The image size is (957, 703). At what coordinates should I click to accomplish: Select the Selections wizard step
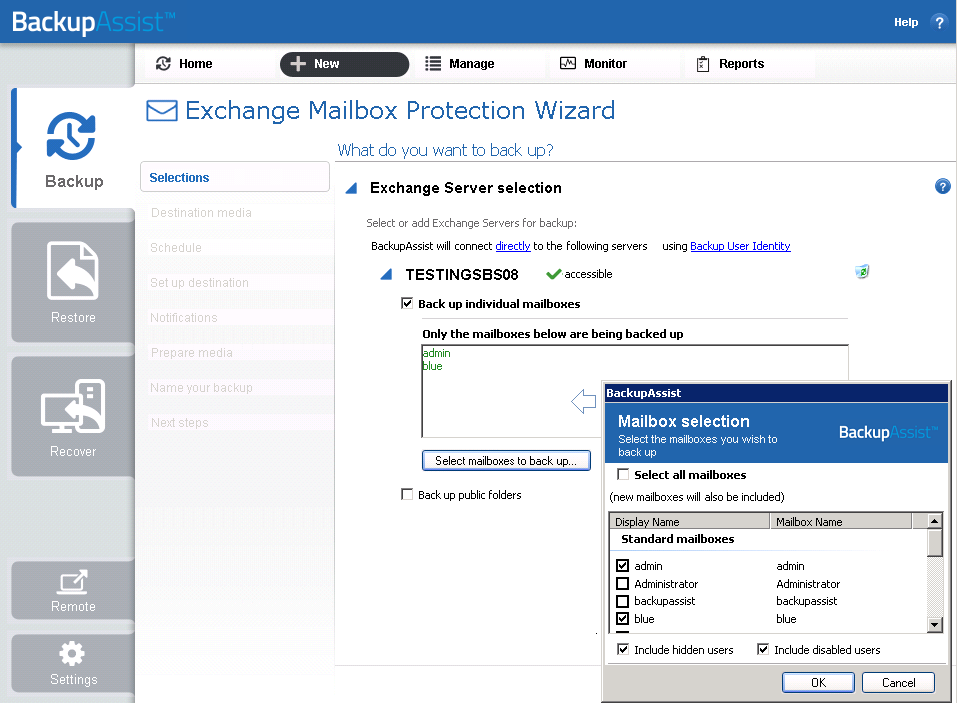tap(235, 177)
